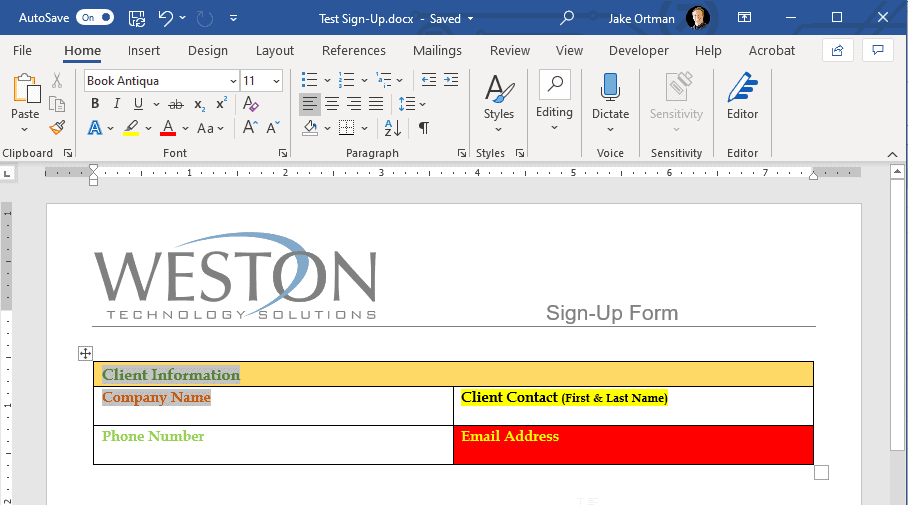
Task: Open Ribbon Display Options icon
Action: [744, 17]
